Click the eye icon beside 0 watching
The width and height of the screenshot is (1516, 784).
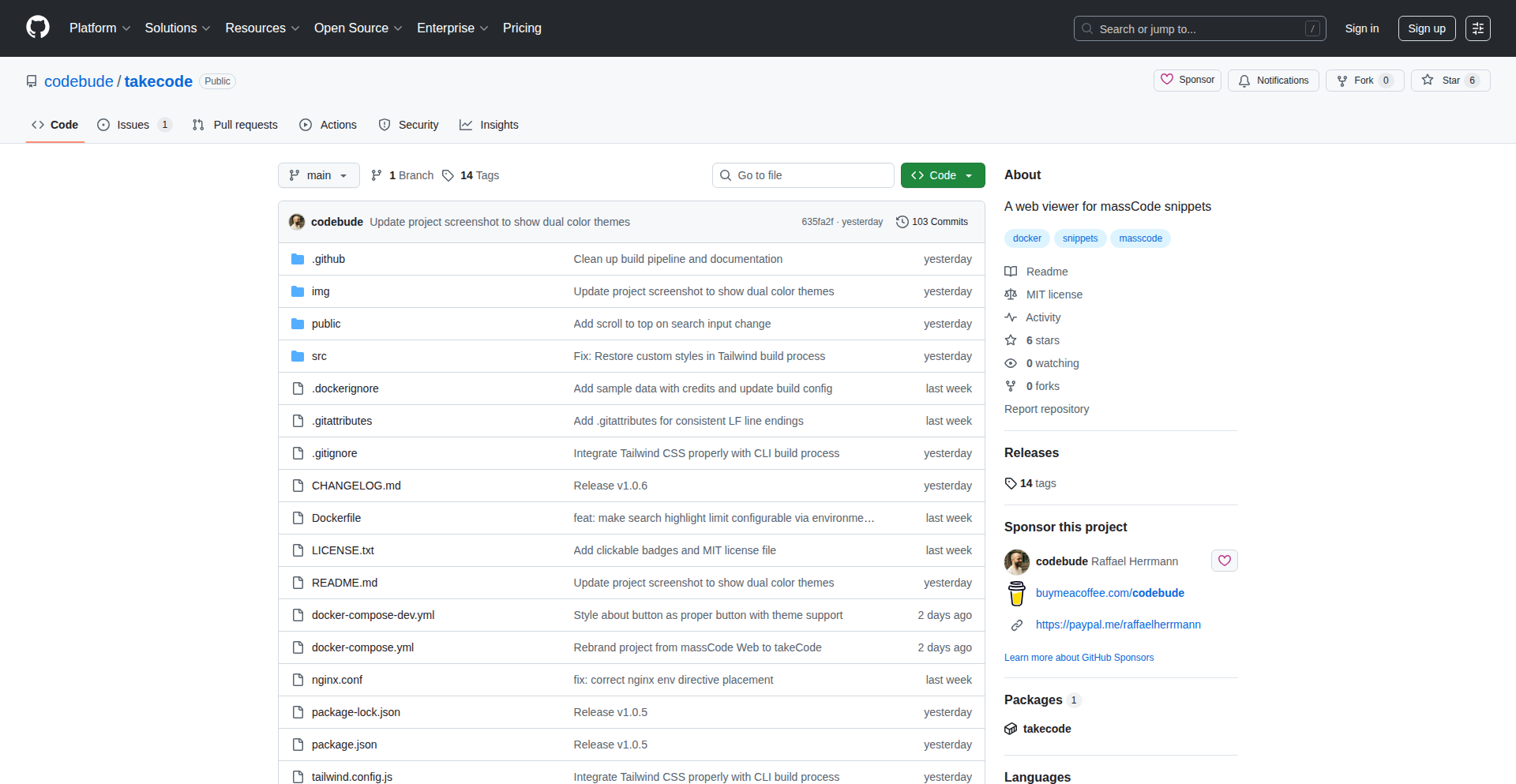tap(1011, 363)
